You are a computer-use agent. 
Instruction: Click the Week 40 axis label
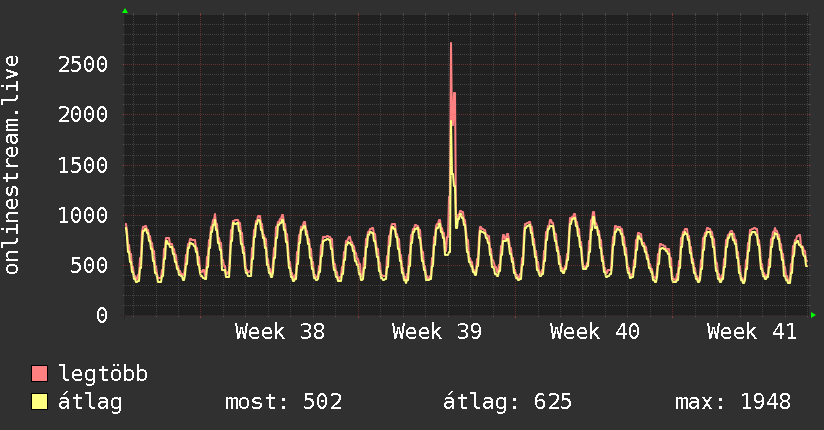click(594, 332)
